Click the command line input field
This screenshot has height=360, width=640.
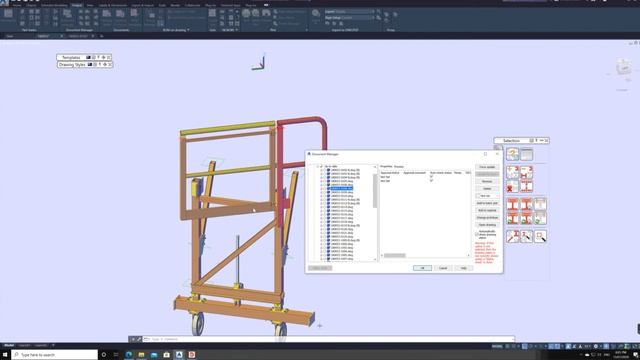point(329,339)
